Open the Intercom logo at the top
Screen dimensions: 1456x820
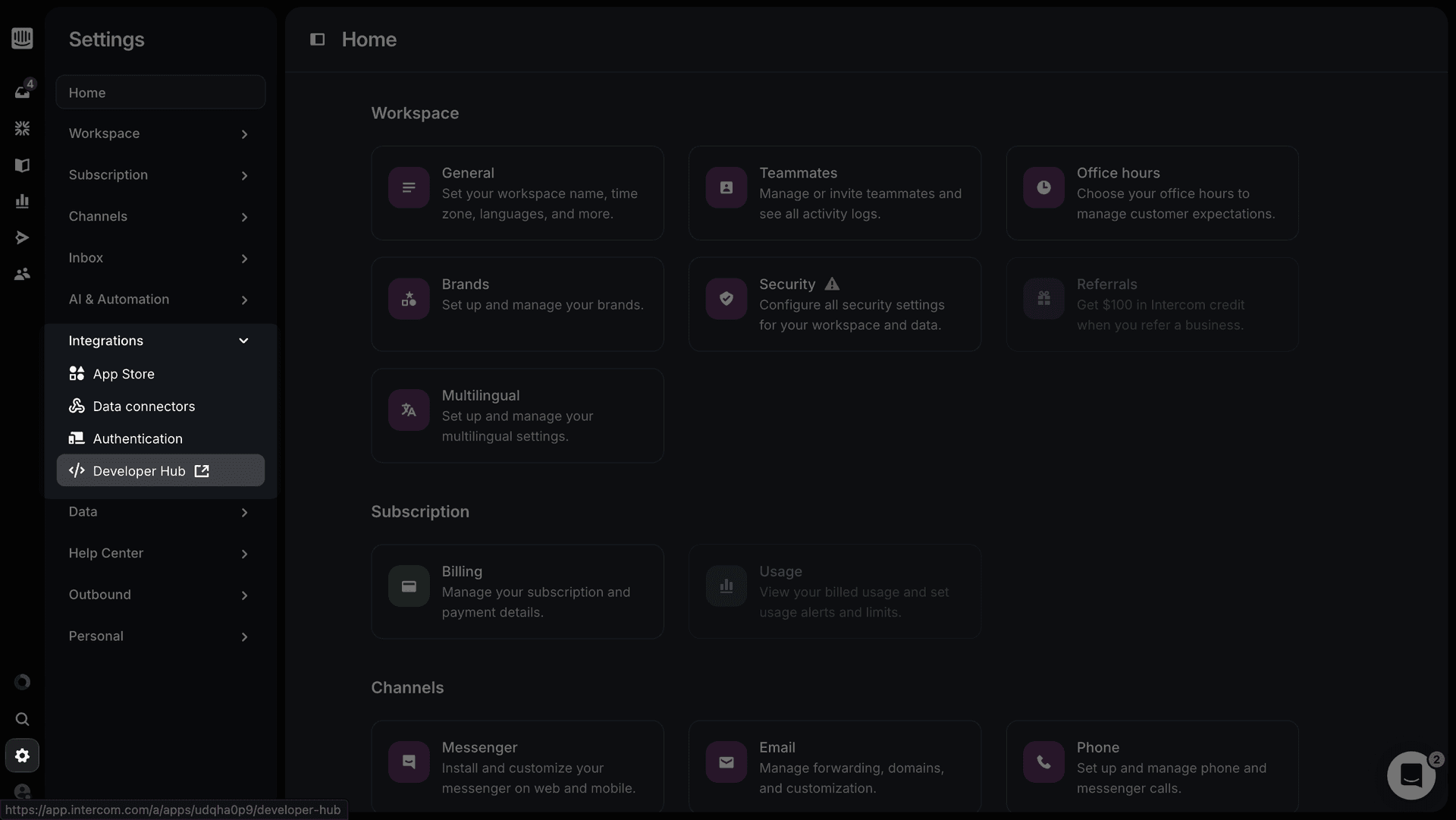click(22, 39)
